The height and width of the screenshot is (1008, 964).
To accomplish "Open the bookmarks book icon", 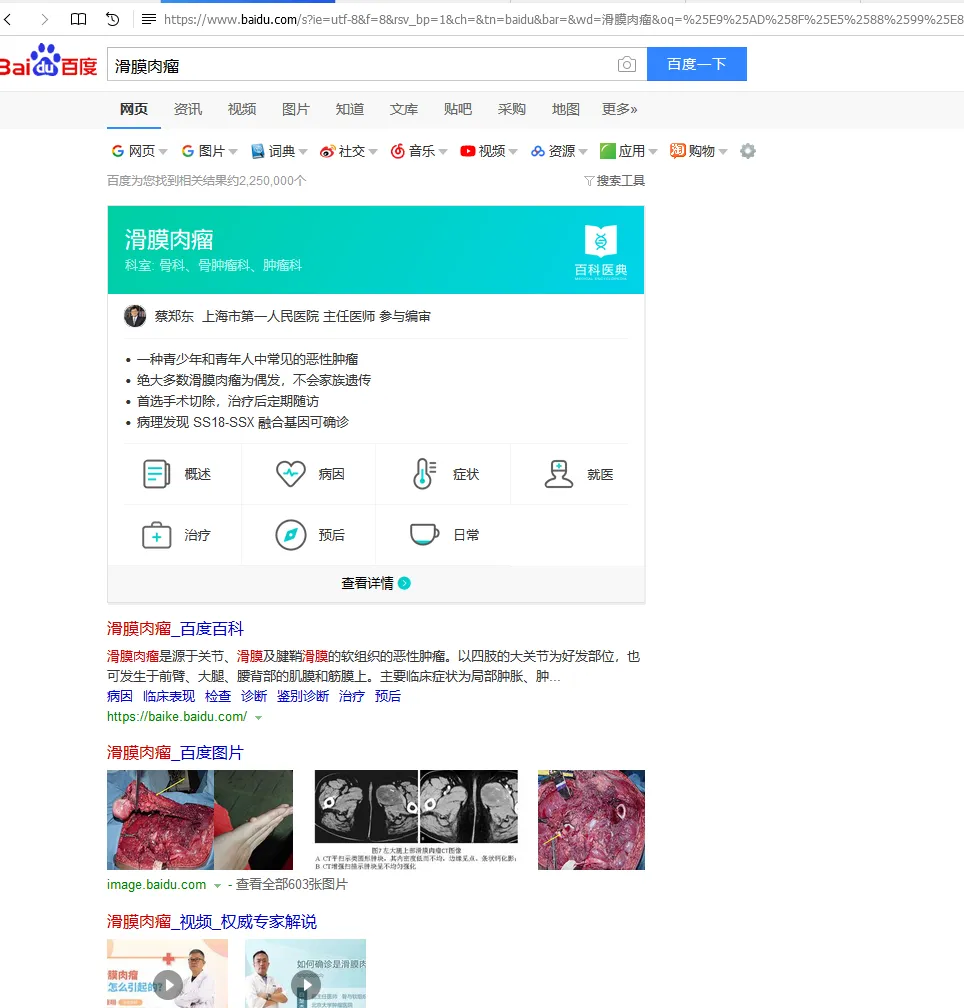I will point(78,19).
